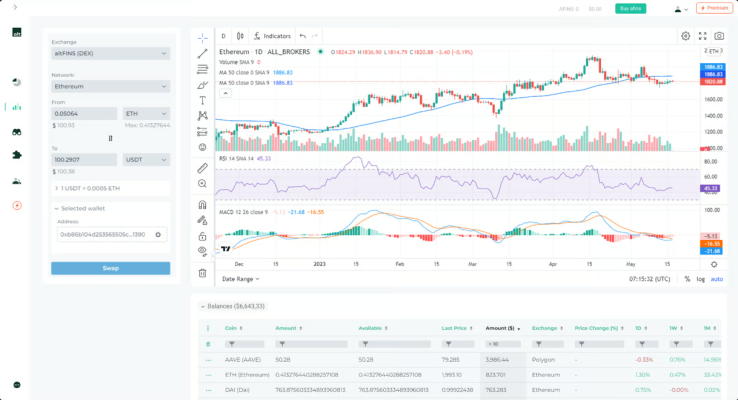
Task: Open the candlestick chart style selector
Action: (240, 36)
